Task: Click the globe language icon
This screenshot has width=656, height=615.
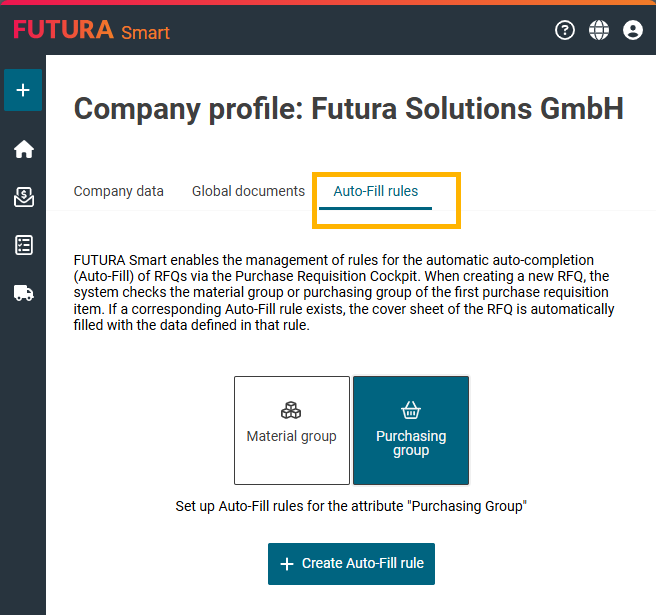Action: (x=599, y=30)
